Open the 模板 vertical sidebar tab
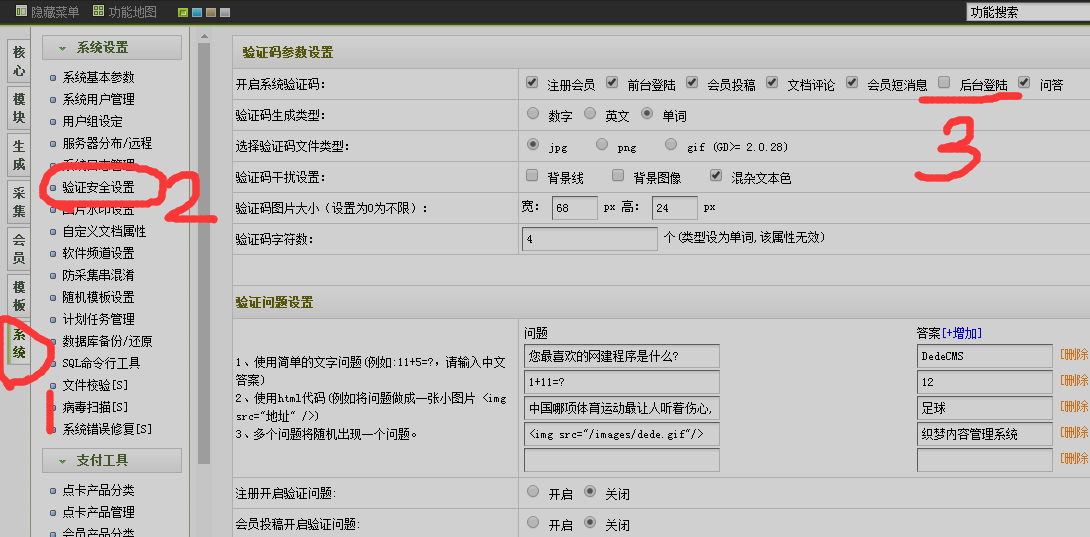 click(18, 295)
